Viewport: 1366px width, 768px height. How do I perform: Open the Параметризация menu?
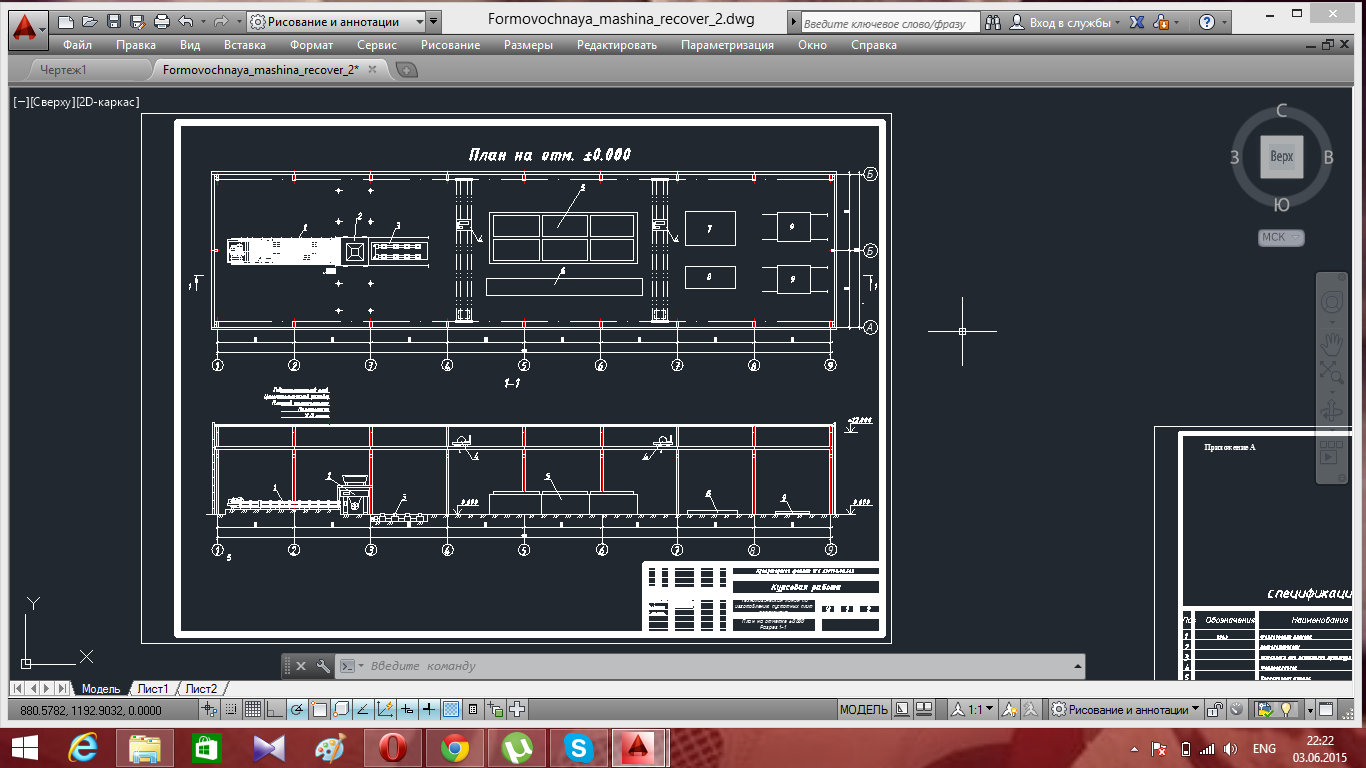click(x=727, y=45)
